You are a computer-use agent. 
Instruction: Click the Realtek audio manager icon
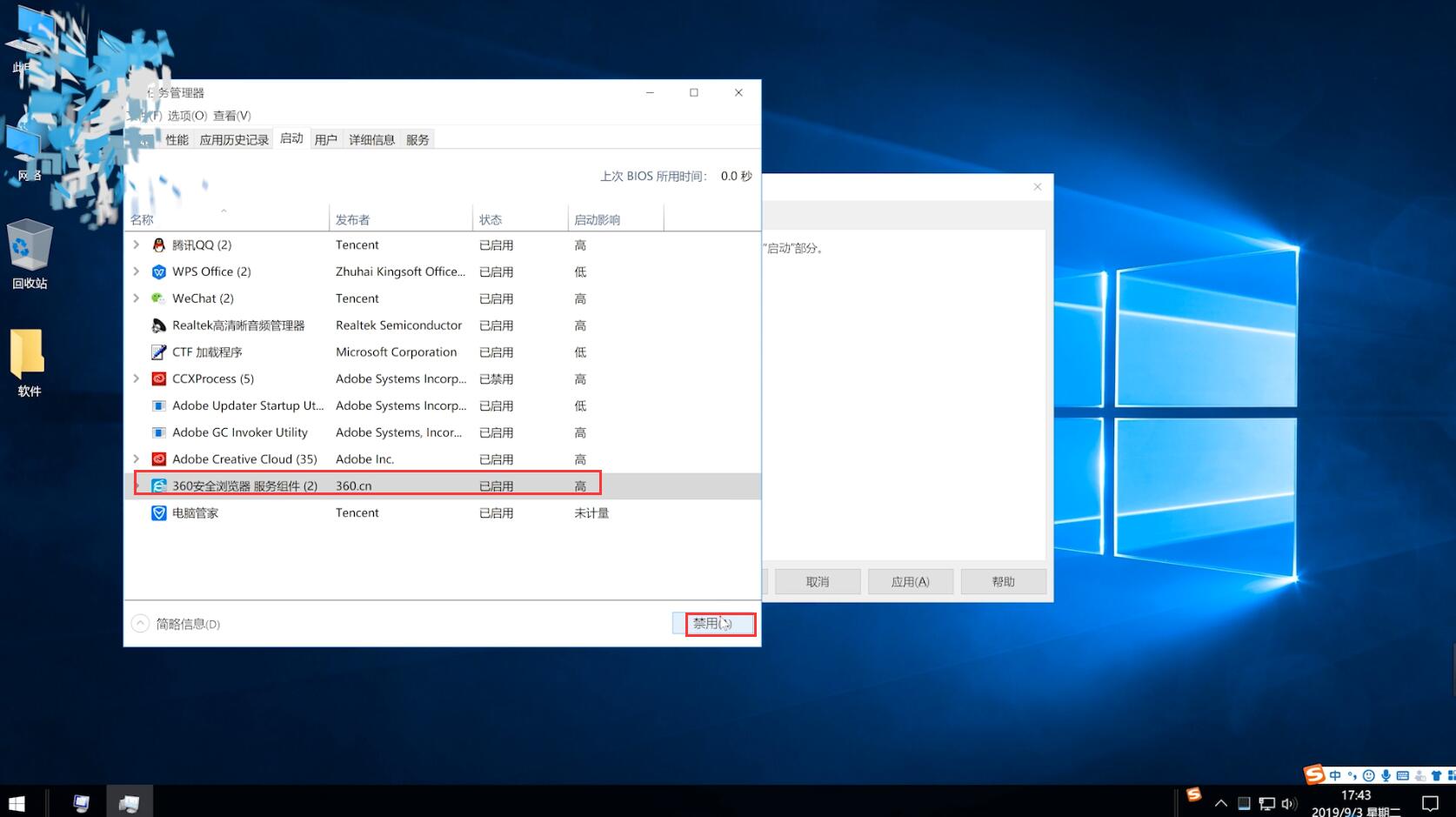158,325
